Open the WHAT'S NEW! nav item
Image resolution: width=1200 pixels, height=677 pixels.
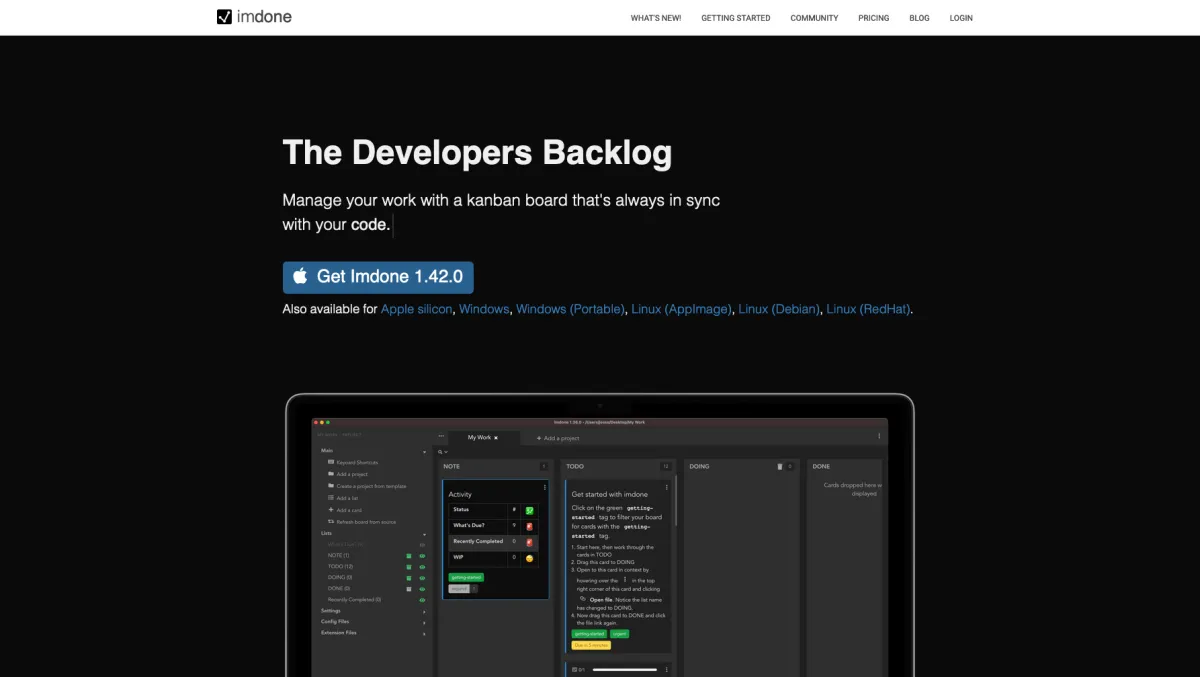[656, 18]
